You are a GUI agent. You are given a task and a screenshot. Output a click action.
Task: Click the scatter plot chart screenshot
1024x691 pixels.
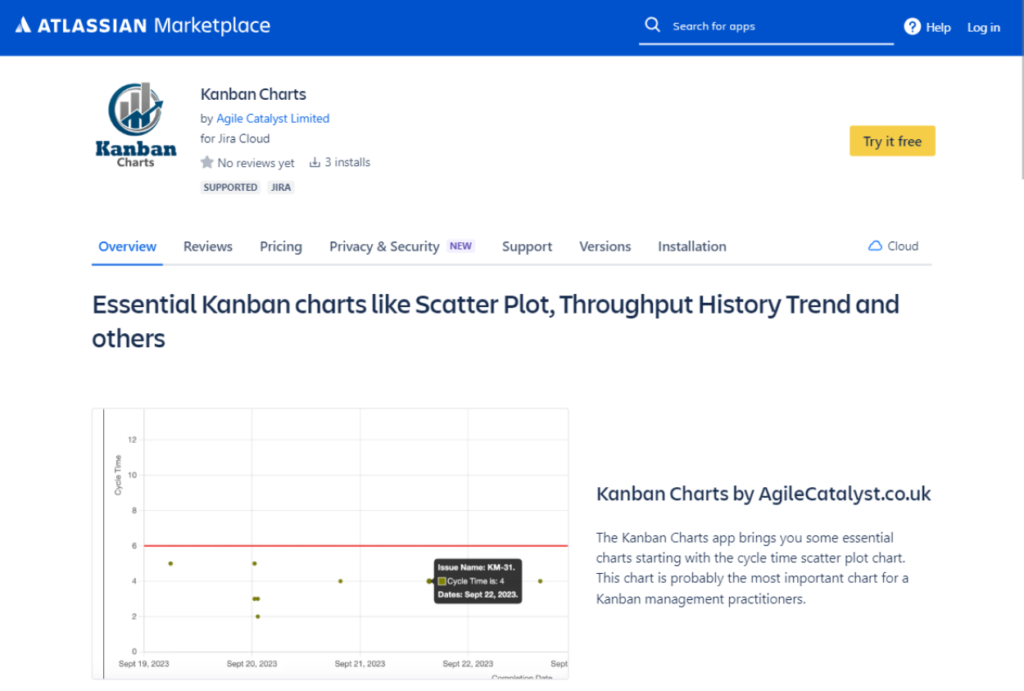pyautogui.click(x=330, y=543)
